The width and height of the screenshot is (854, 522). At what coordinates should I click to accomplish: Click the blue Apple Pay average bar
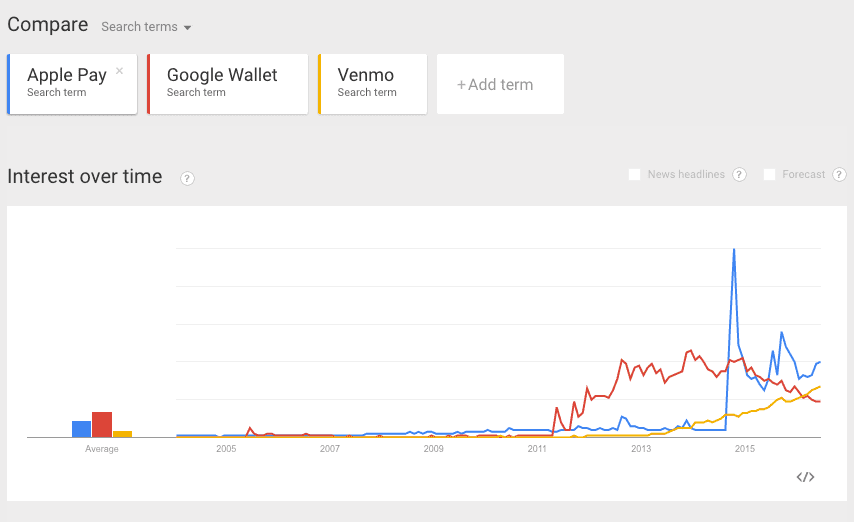[x=81, y=429]
